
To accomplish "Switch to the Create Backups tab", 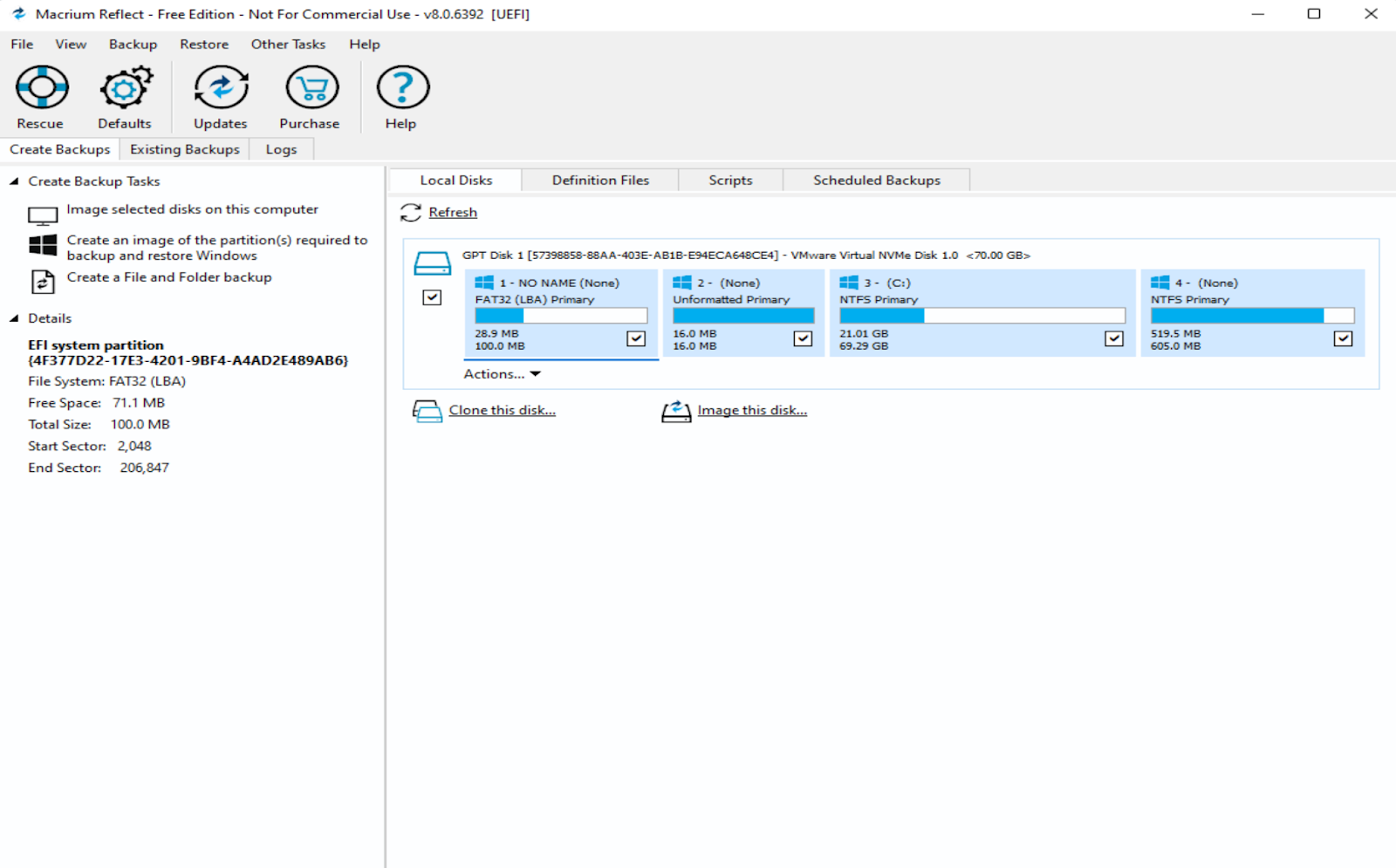I will [60, 149].
